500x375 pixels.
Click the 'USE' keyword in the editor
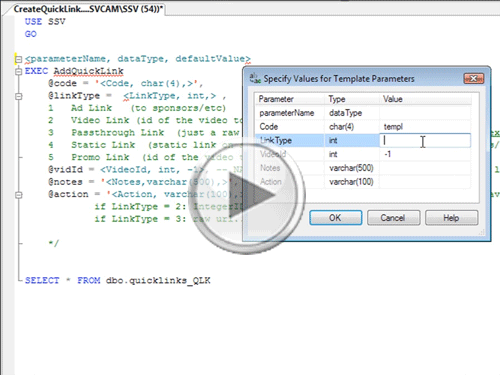33,22
